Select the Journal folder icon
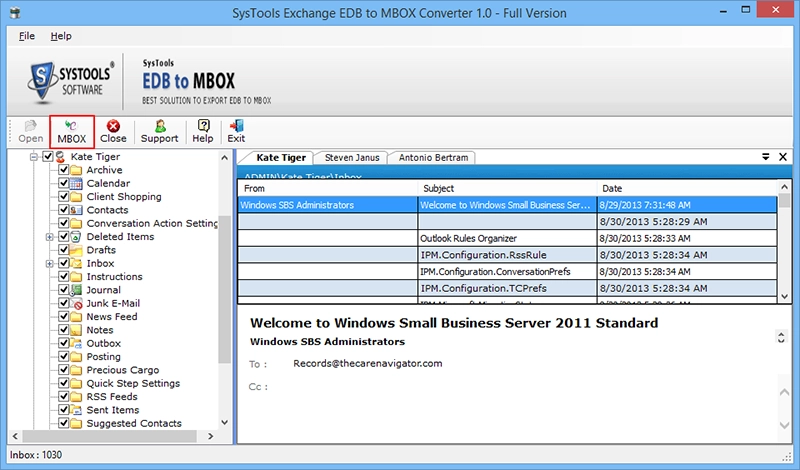This screenshot has height=470, width=800. [76, 290]
